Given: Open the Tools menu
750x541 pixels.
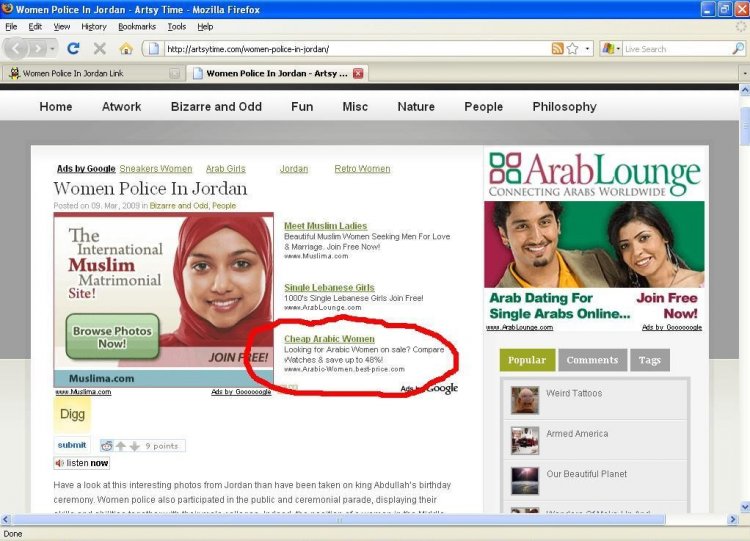Looking at the screenshot, I should (x=176, y=27).
